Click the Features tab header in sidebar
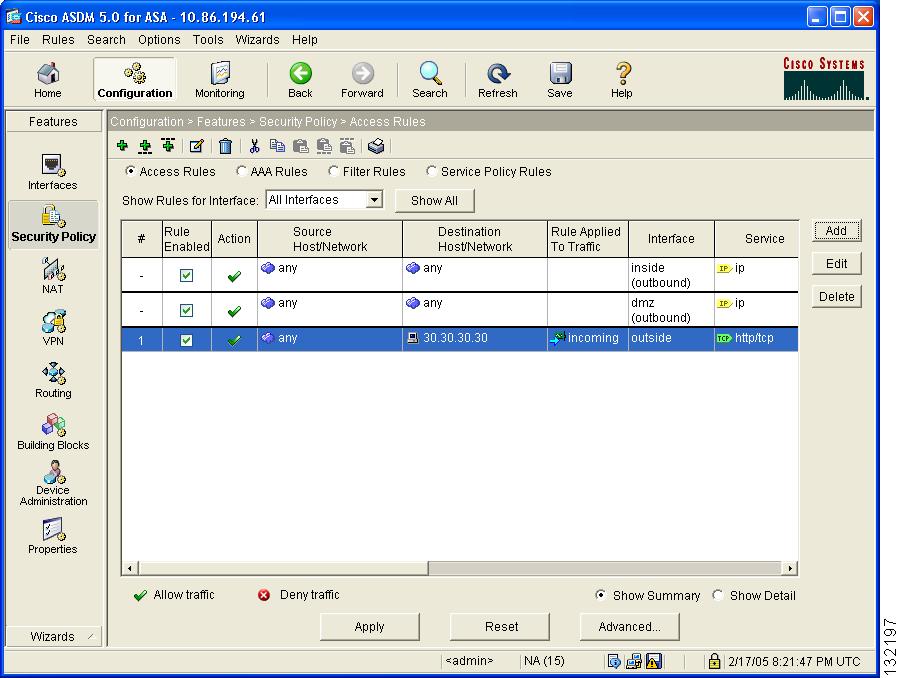The height and width of the screenshot is (678, 900). [53, 122]
